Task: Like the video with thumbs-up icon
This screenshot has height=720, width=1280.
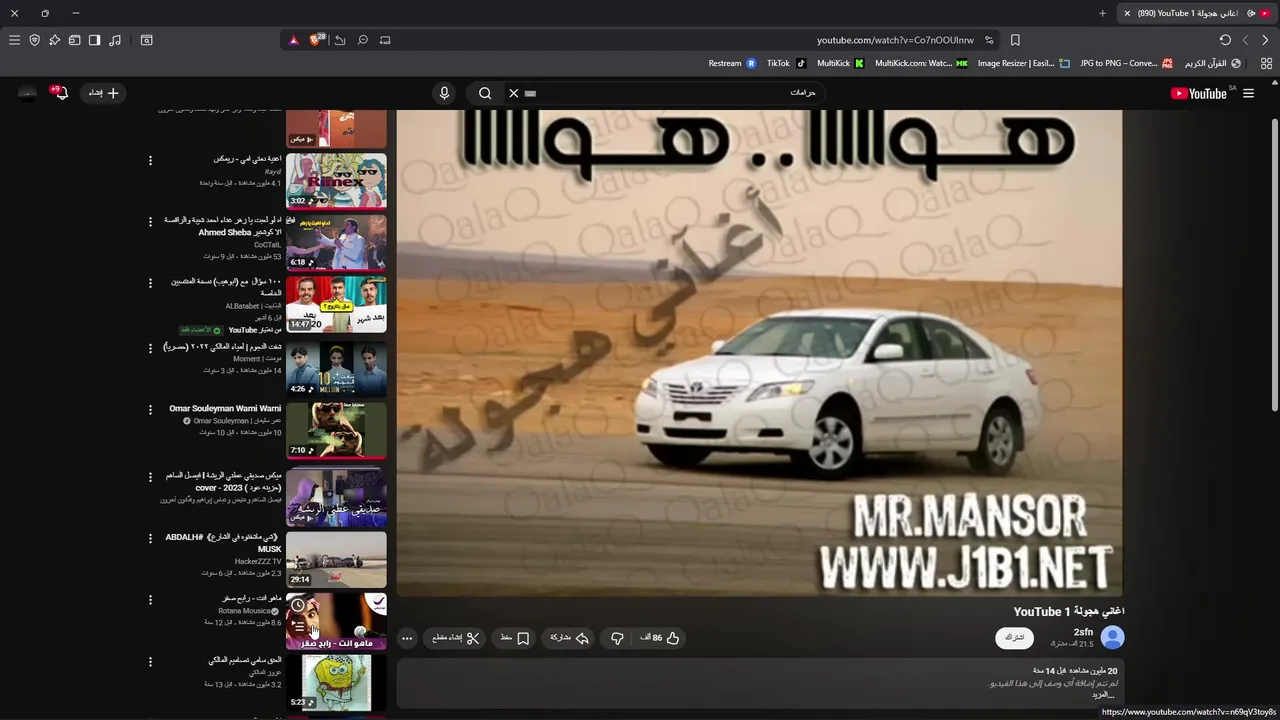Action: [x=661, y=638]
